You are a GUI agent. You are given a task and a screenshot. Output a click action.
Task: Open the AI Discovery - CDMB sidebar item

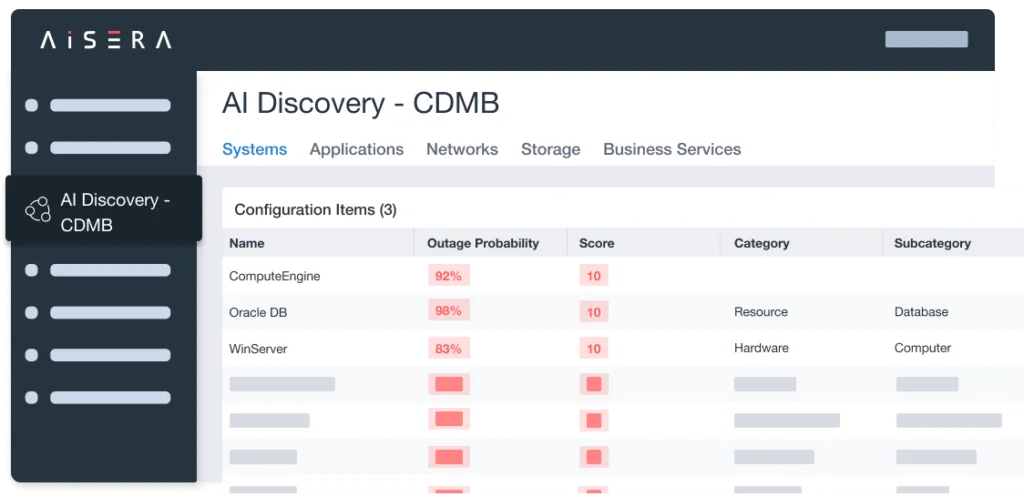click(x=114, y=212)
